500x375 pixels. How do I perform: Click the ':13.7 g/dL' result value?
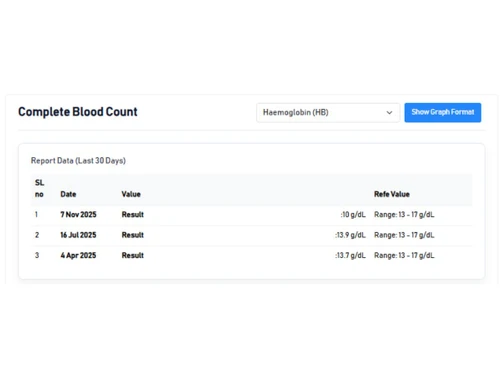pos(350,255)
